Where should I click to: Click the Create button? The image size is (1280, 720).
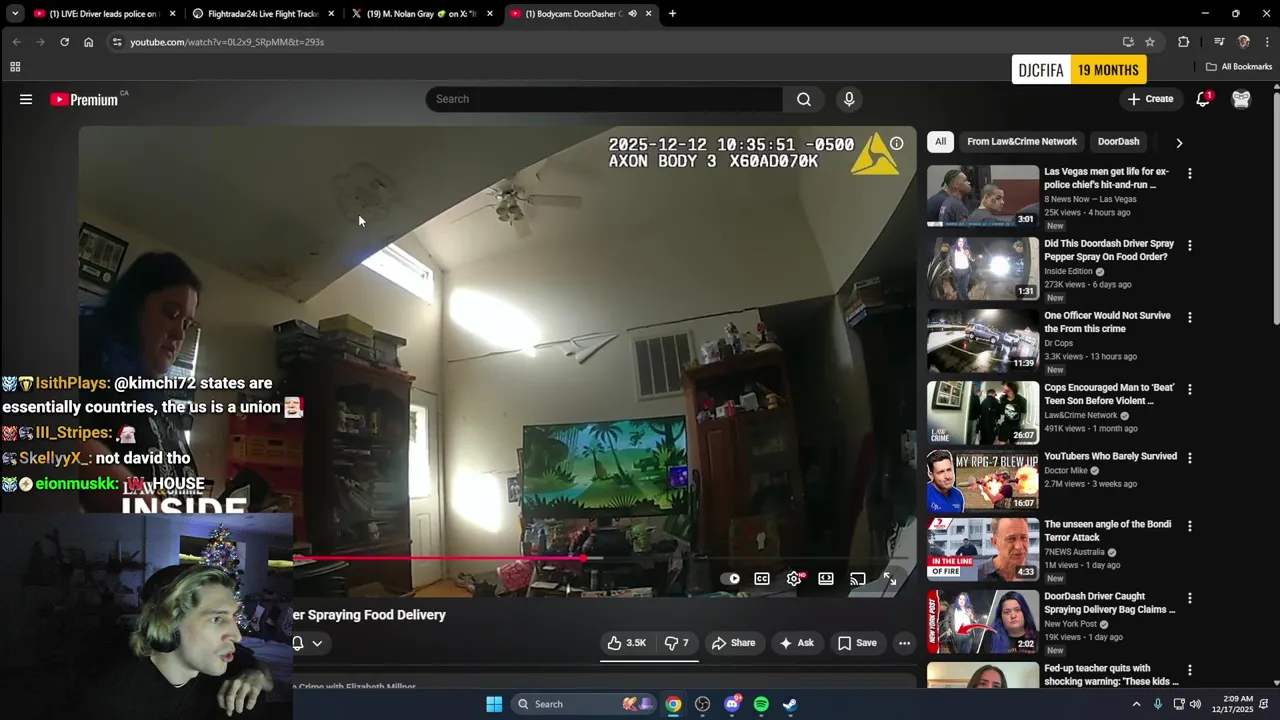(1150, 99)
